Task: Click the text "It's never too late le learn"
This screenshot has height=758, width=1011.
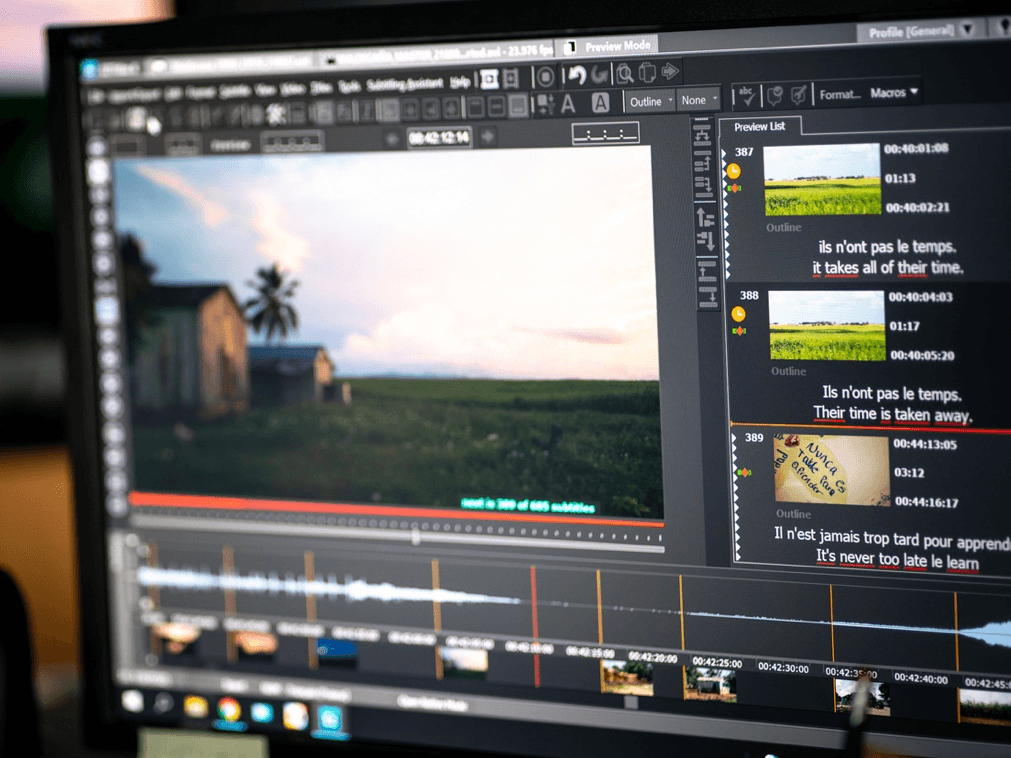Action: (x=898, y=559)
